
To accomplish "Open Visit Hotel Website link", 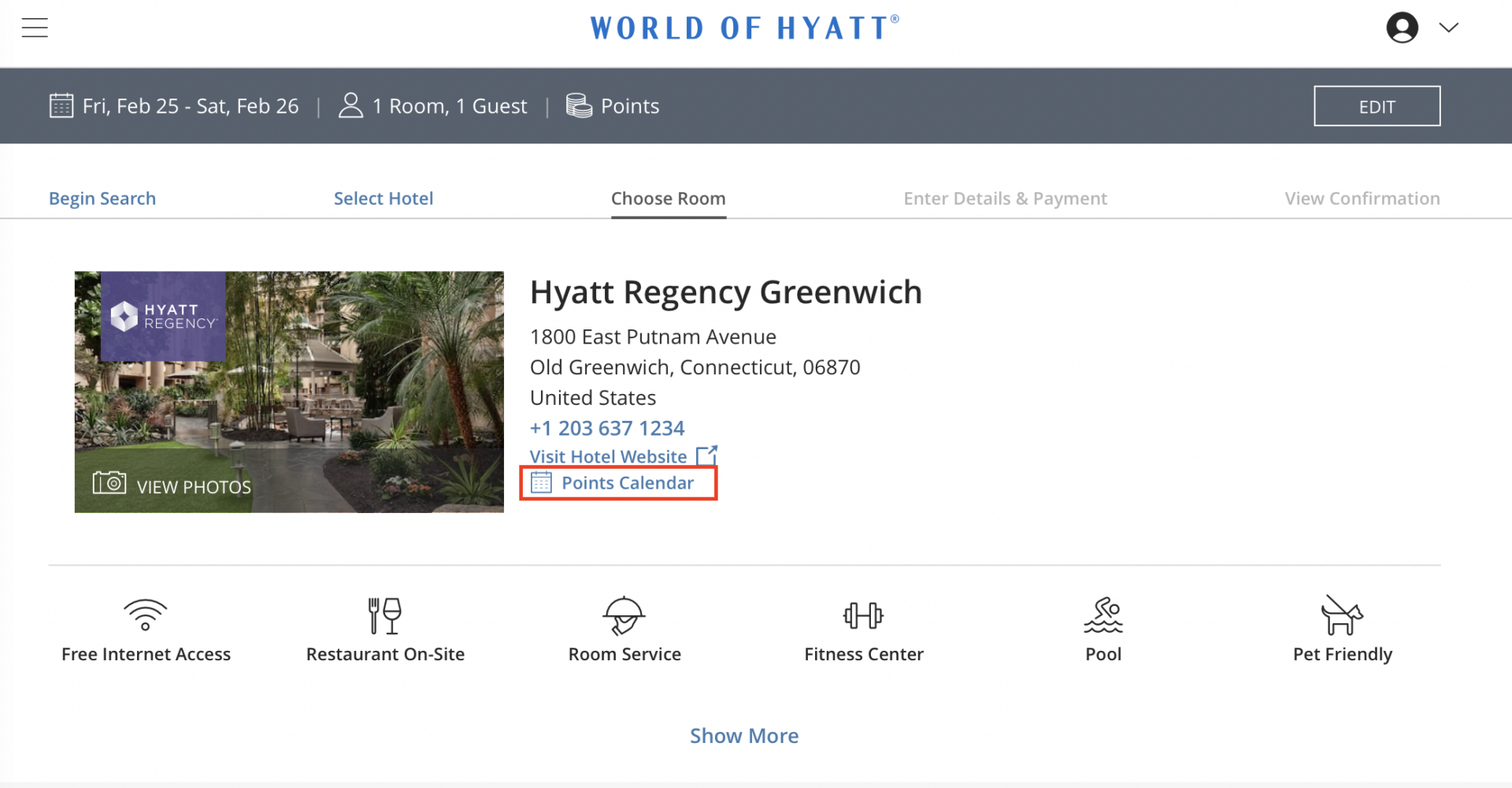I will [608, 456].
